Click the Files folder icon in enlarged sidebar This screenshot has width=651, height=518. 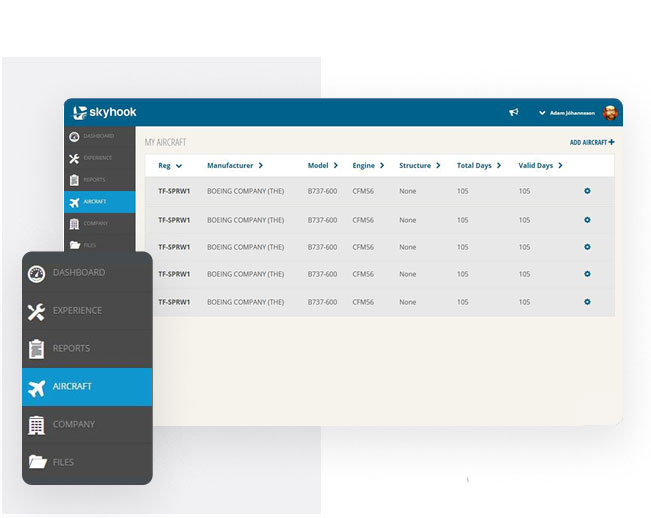[37, 463]
